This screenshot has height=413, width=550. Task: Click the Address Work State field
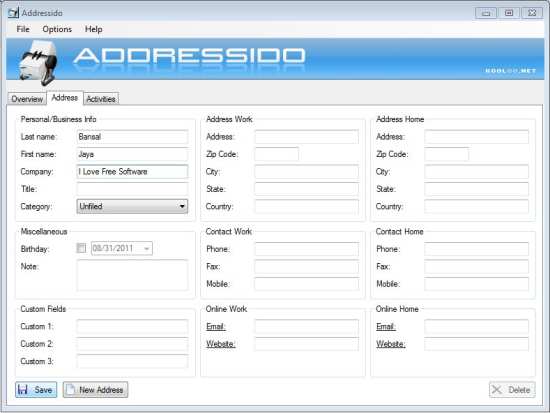[307, 189]
